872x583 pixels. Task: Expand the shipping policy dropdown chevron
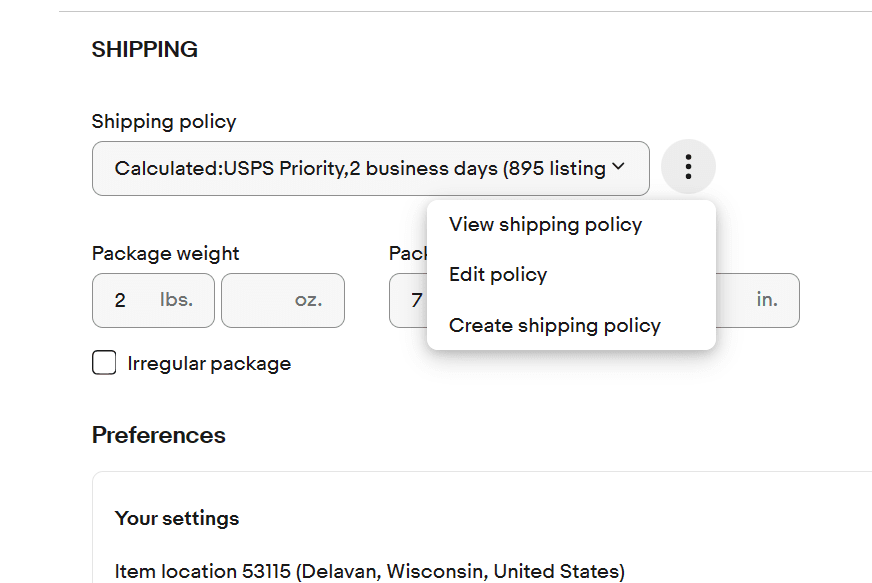(618, 167)
